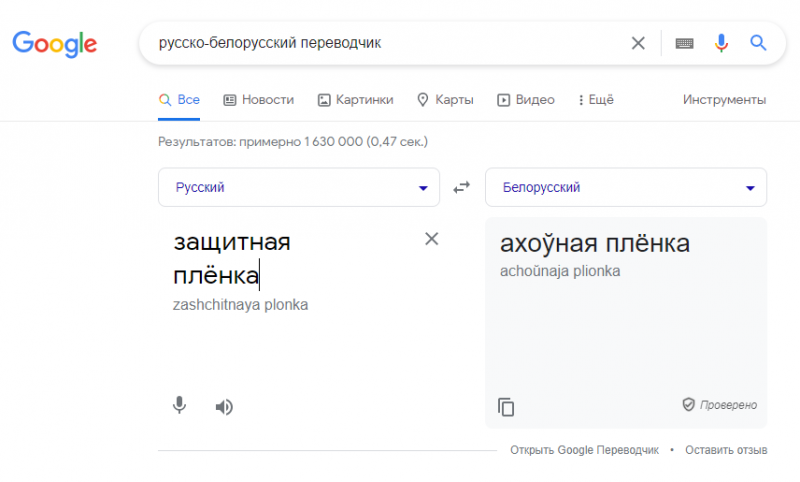Screen dimensions: 800x482
Task: Open the Ещё more menu
Action: pyautogui.click(x=596, y=99)
